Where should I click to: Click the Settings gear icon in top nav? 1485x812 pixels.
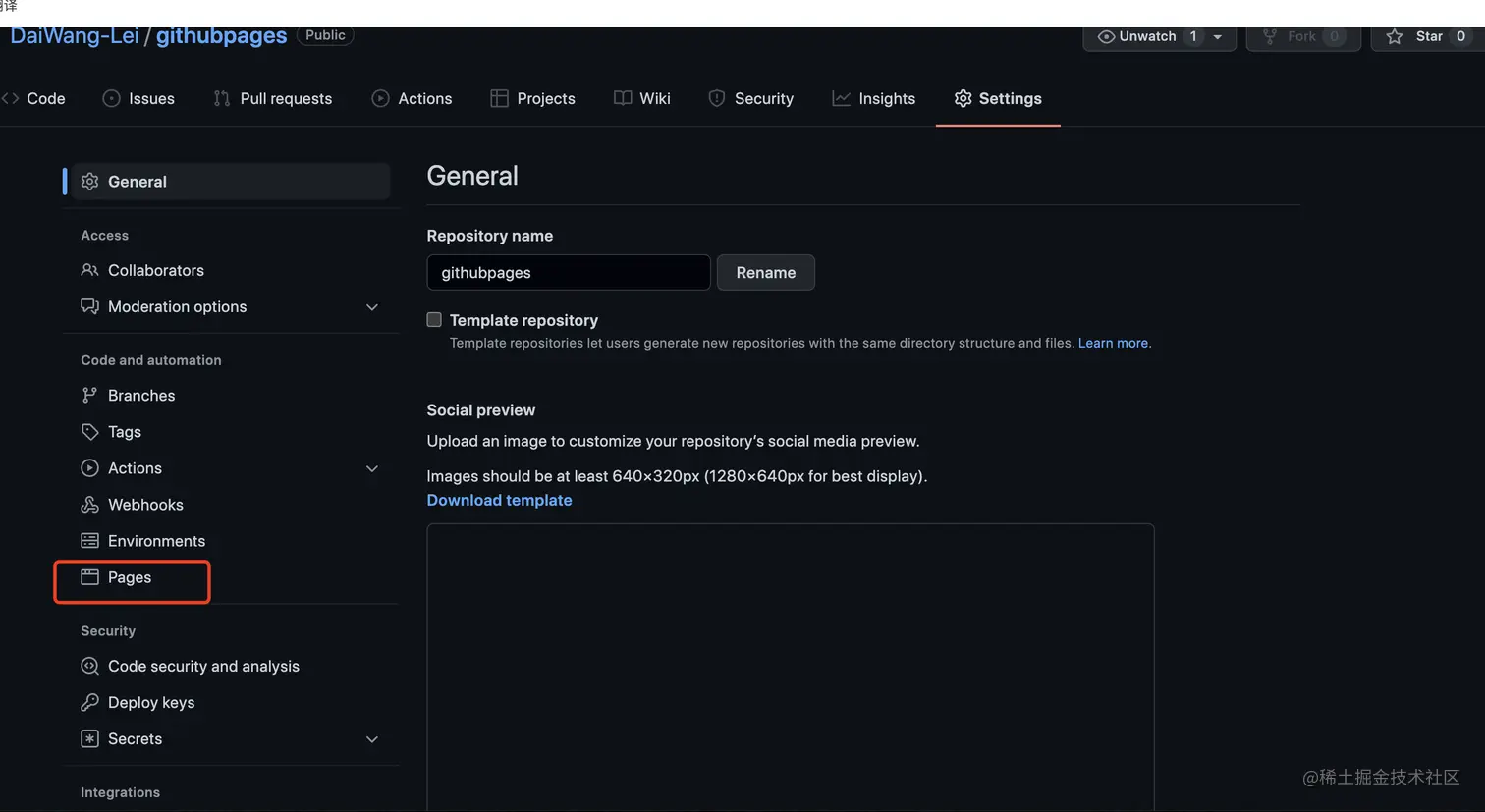click(962, 98)
